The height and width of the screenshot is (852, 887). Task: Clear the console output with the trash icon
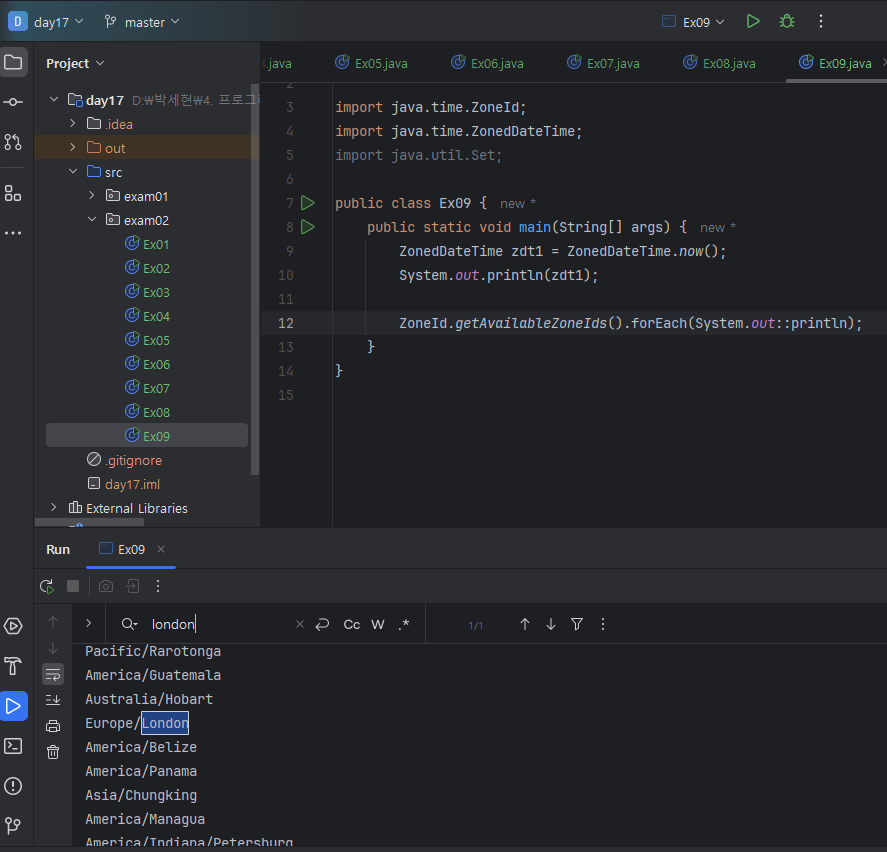coord(53,752)
